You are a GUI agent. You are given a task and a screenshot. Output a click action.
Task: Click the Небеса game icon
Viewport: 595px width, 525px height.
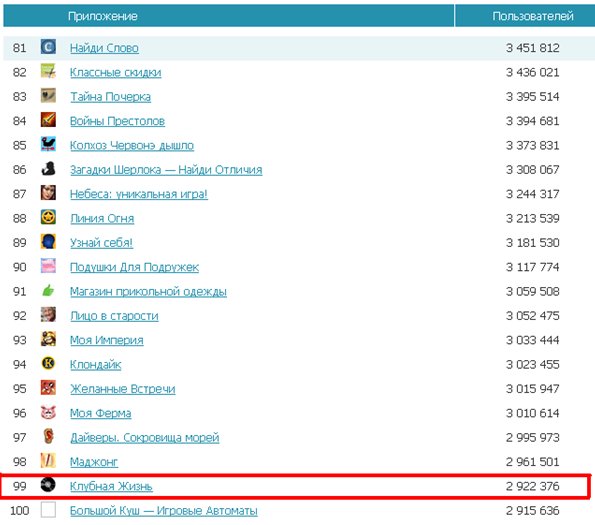click(x=48, y=193)
